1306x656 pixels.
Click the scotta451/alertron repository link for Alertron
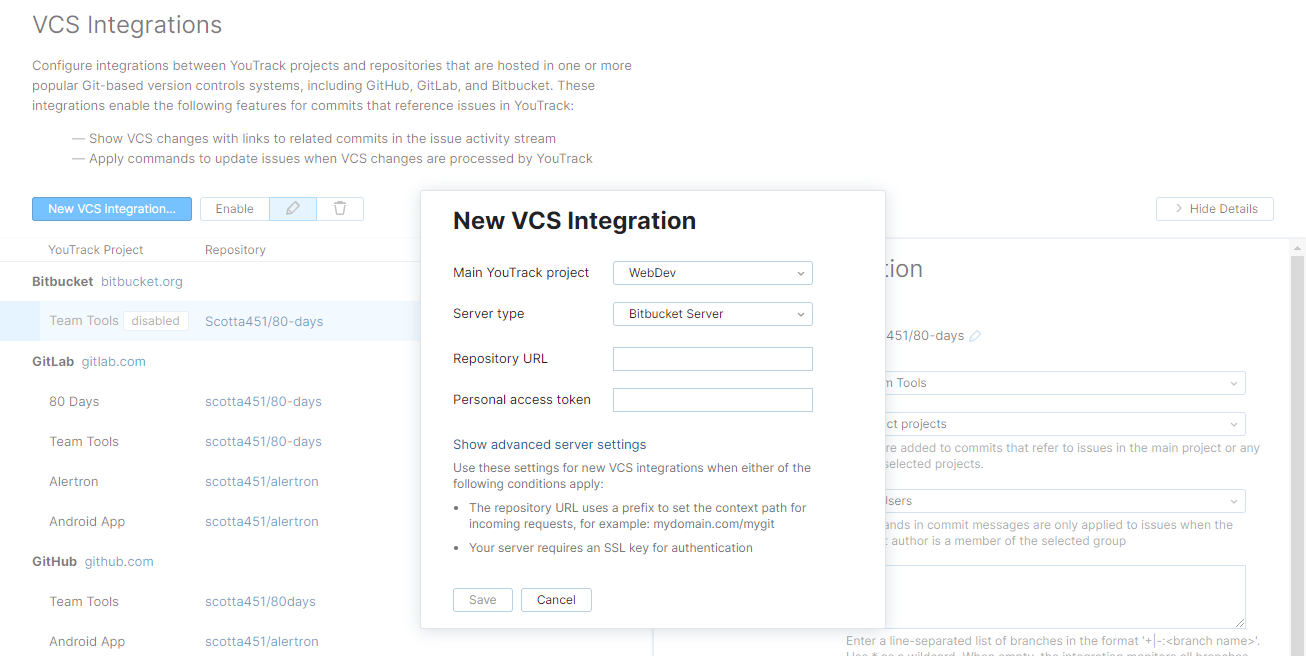click(262, 481)
